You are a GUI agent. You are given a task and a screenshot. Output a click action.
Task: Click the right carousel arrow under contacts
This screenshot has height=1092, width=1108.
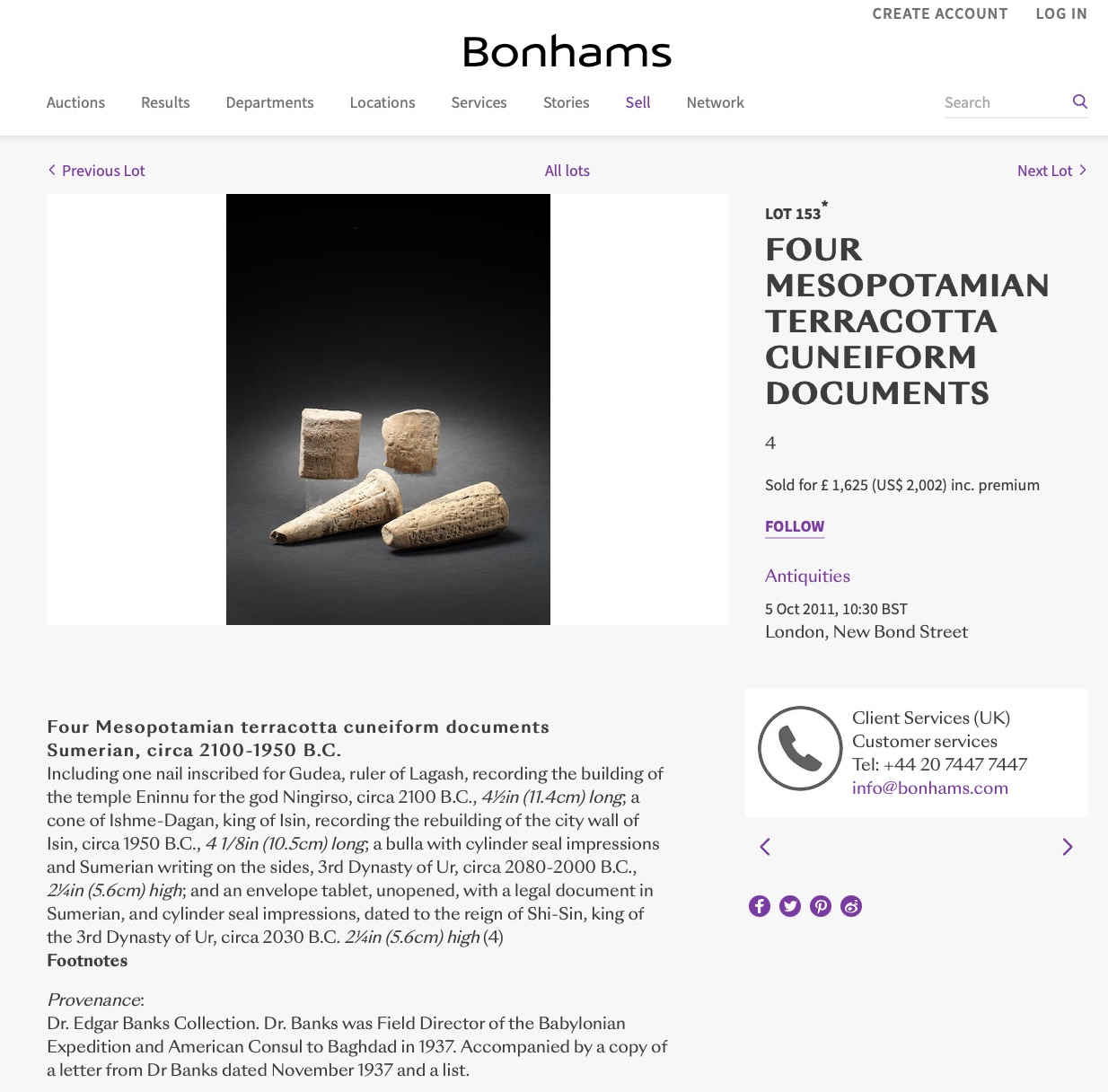(x=1067, y=847)
